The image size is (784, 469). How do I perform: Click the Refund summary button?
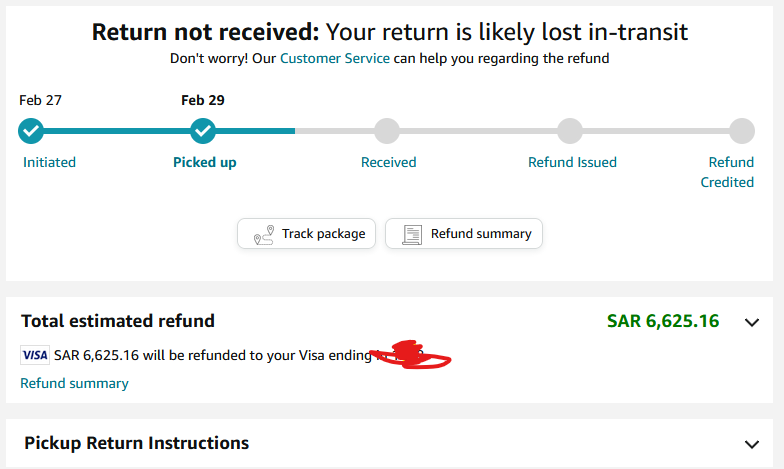click(464, 234)
